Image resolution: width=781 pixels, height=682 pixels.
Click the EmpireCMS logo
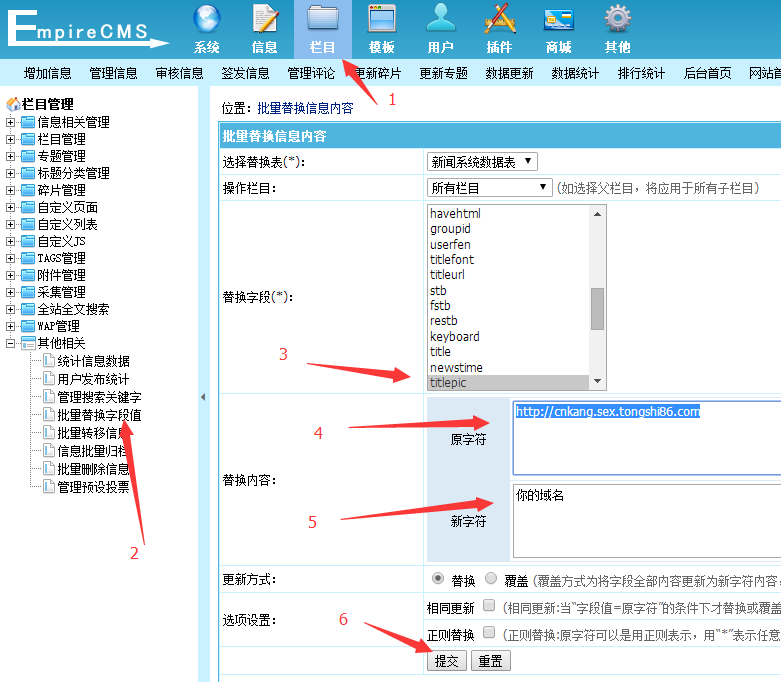point(87,29)
